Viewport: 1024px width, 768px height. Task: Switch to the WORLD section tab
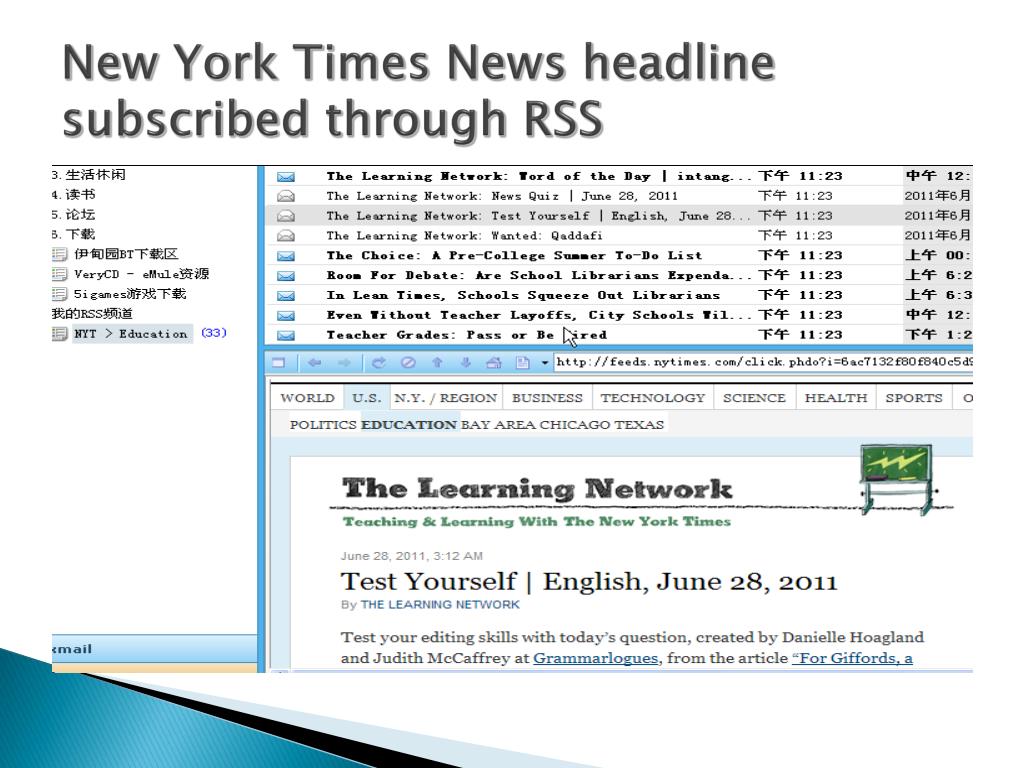pyautogui.click(x=307, y=398)
